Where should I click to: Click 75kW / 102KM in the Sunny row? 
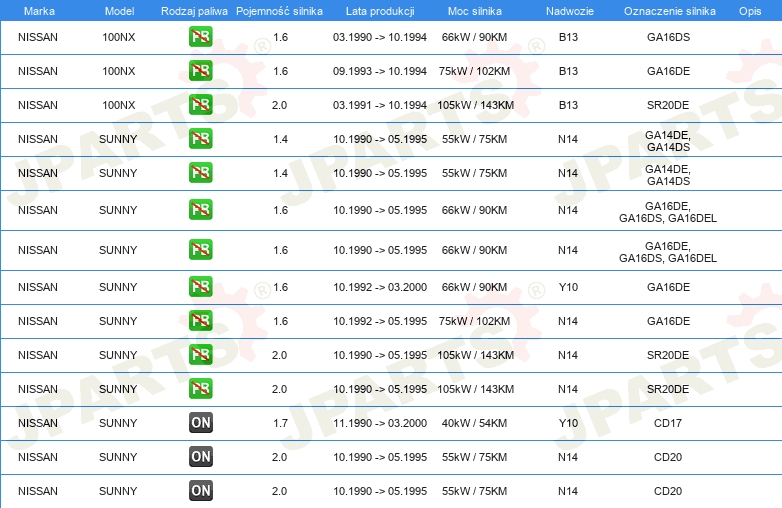click(474, 321)
